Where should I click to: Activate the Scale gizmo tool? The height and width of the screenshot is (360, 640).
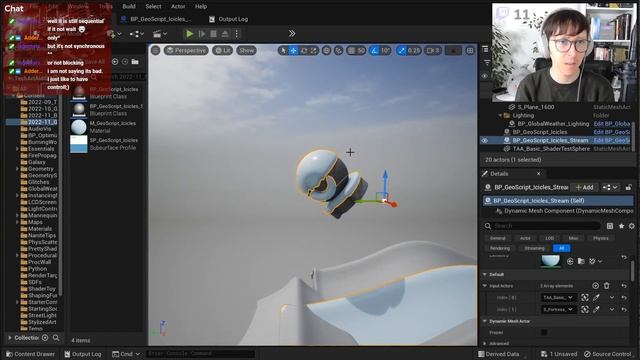pos(313,51)
